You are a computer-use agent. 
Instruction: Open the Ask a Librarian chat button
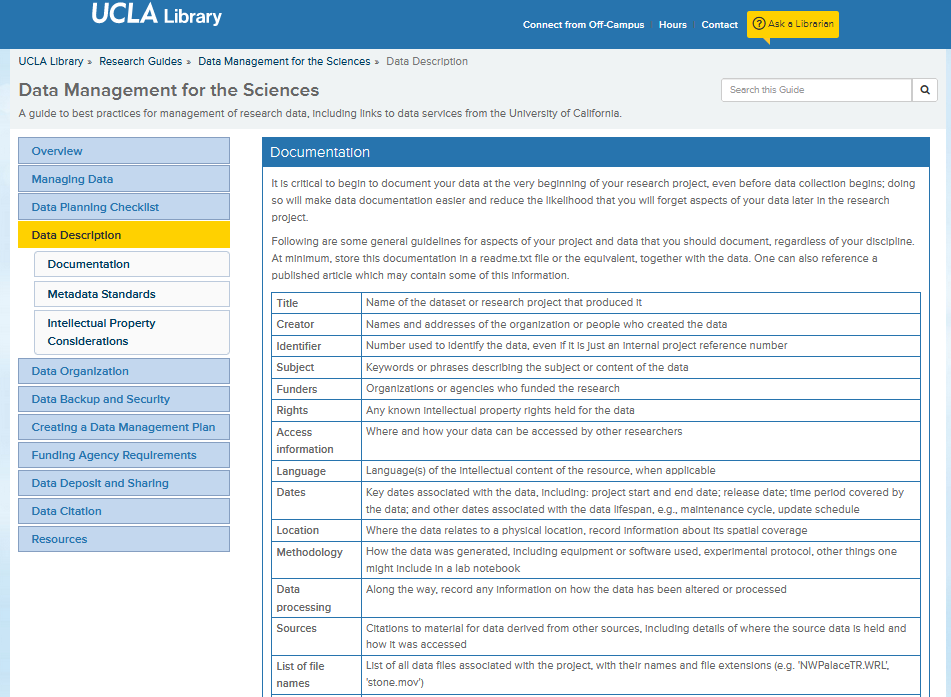click(793, 24)
